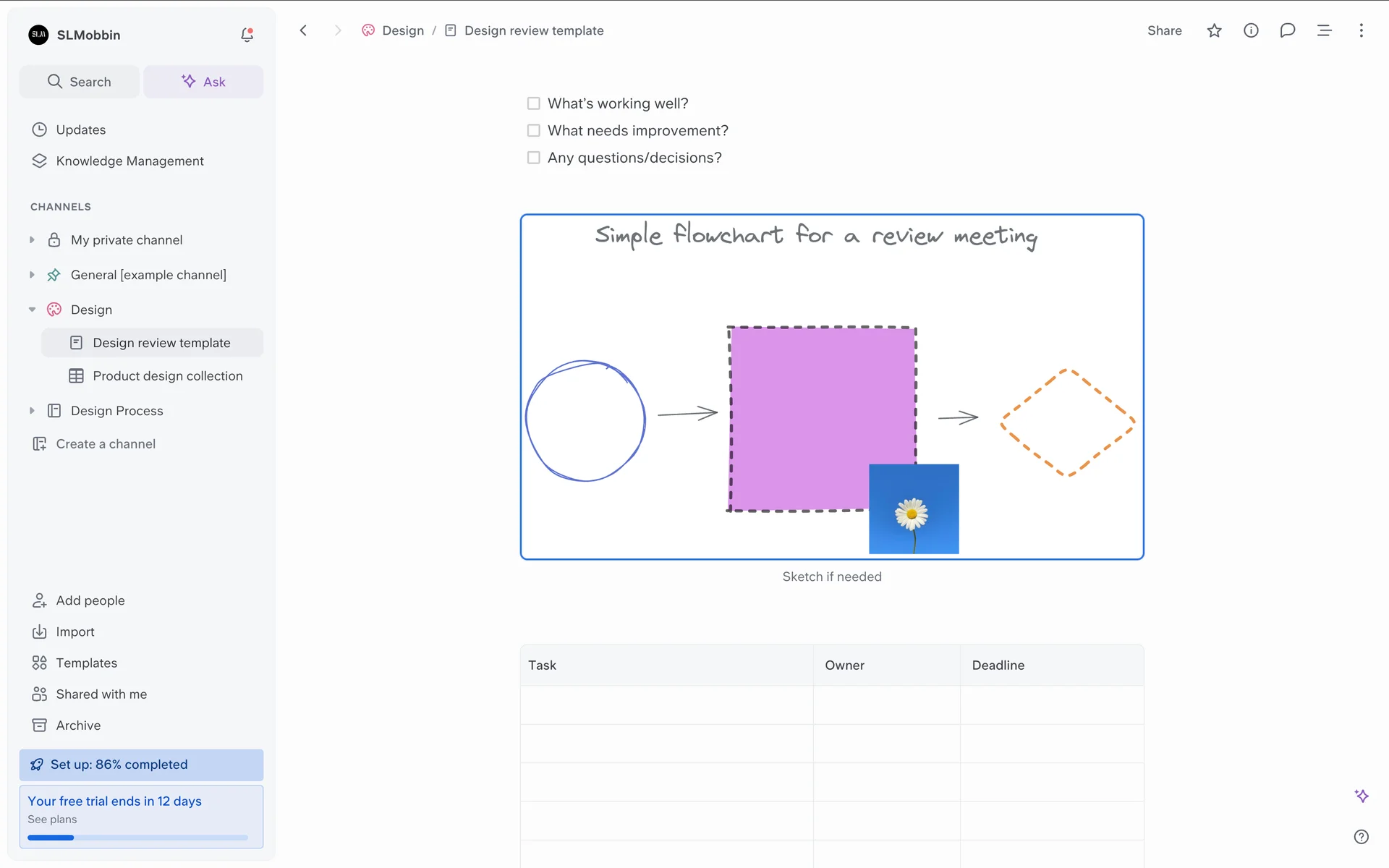Tick the "Any questions/decisions?" checkbox
The width and height of the screenshot is (1389, 868).
point(534,158)
